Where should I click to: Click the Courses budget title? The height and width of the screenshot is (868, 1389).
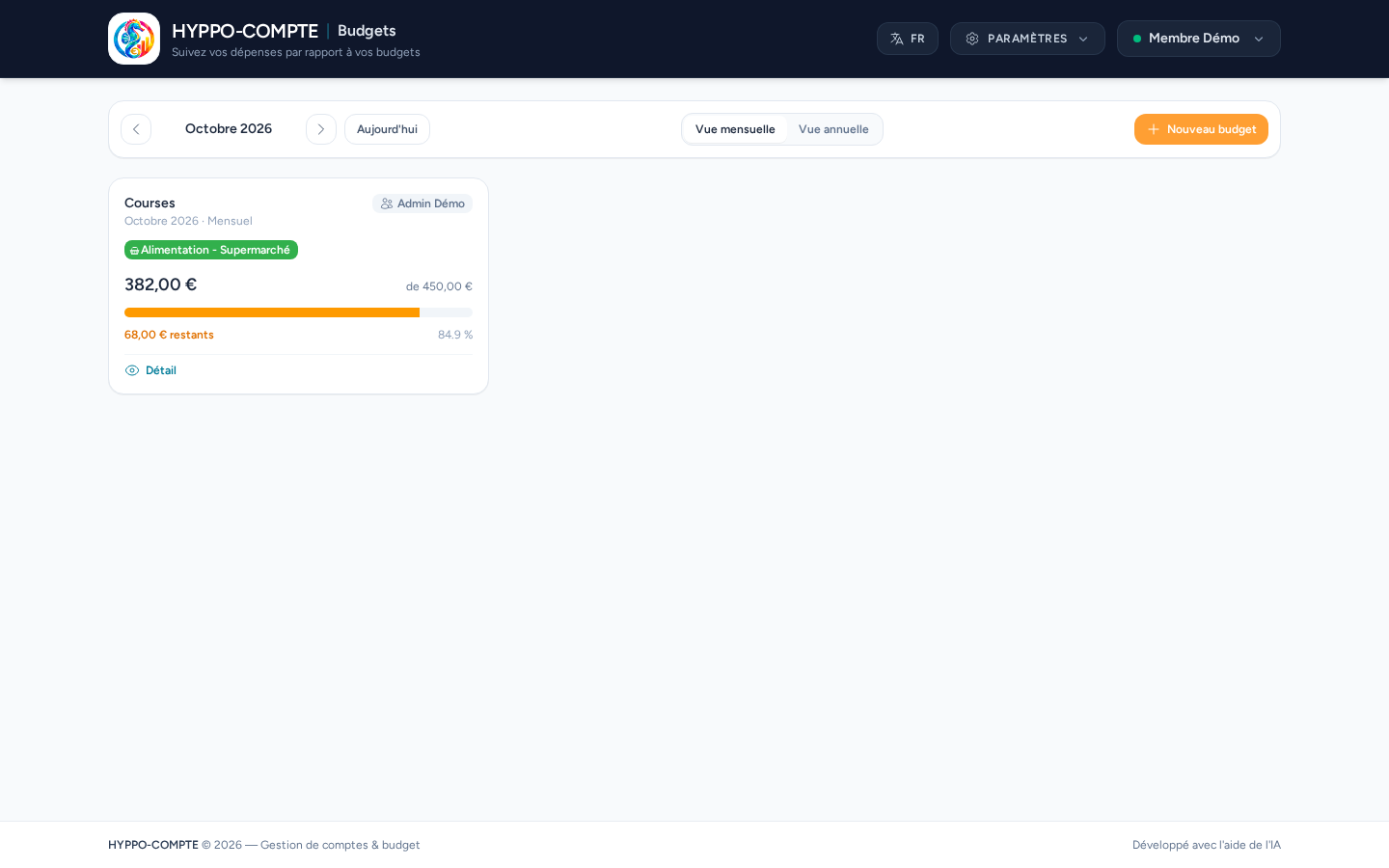pyautogui.click(x=150, y=203)
